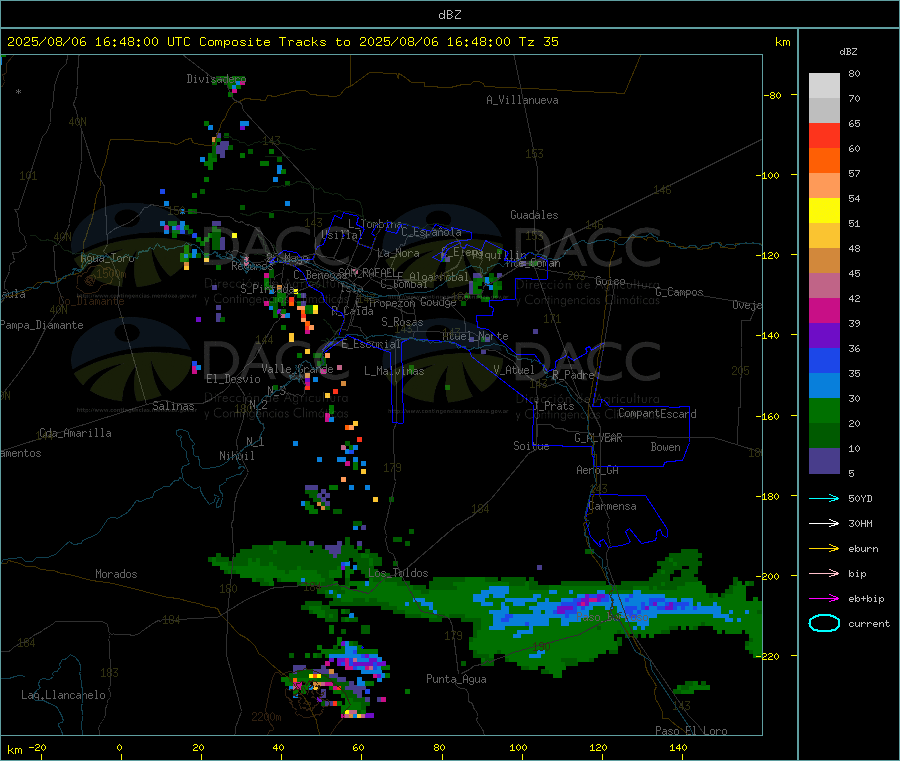This screenshot has width=900, height=761.
Task: Pick the dark orange 57–60 dBZ swatch
Action: [824, 161]
